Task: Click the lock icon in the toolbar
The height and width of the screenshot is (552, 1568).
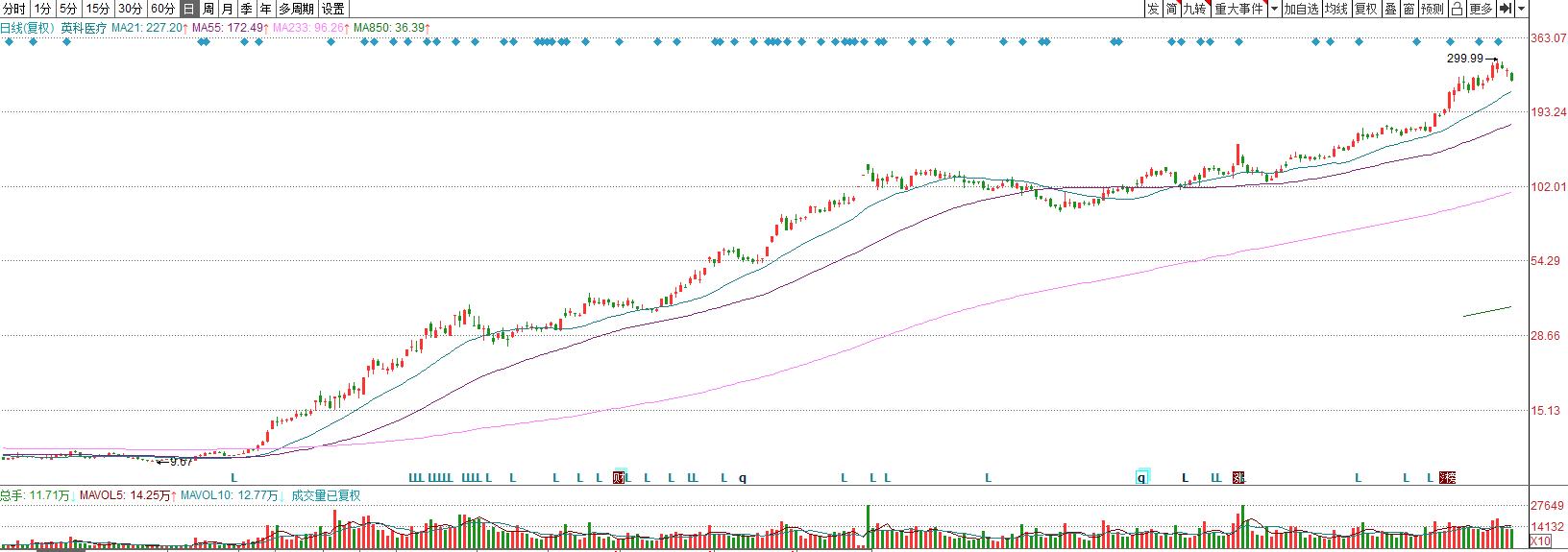Action: pyautogui.click(x=1457, y=9)
